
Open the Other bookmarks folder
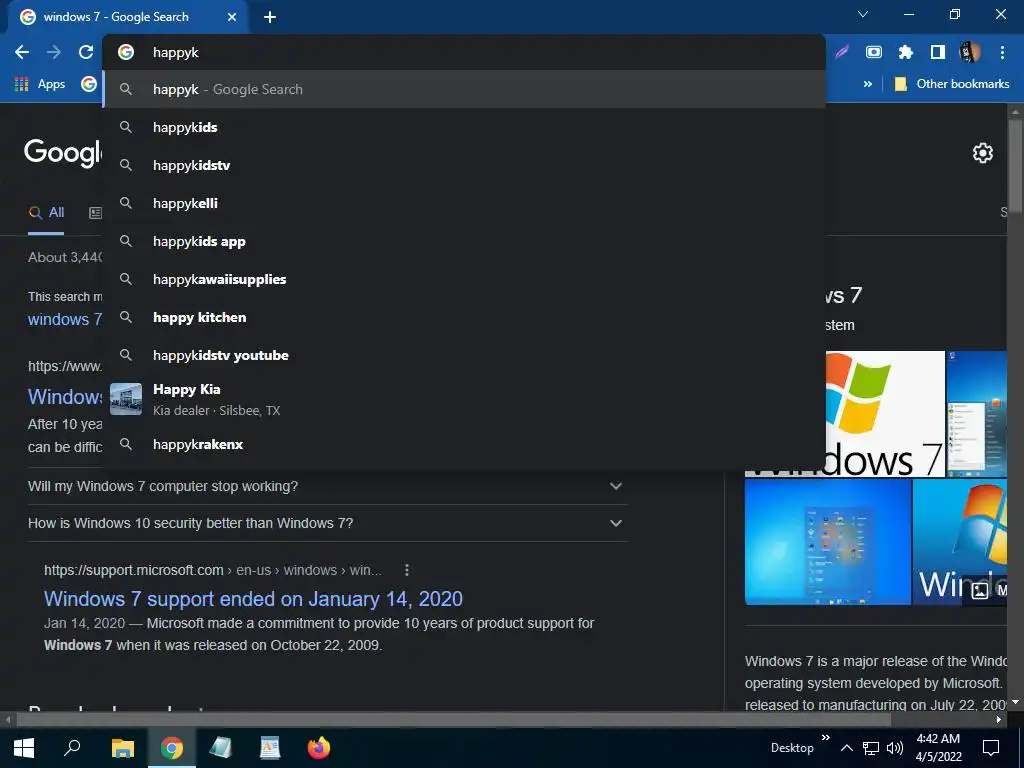tap(952, 84)
